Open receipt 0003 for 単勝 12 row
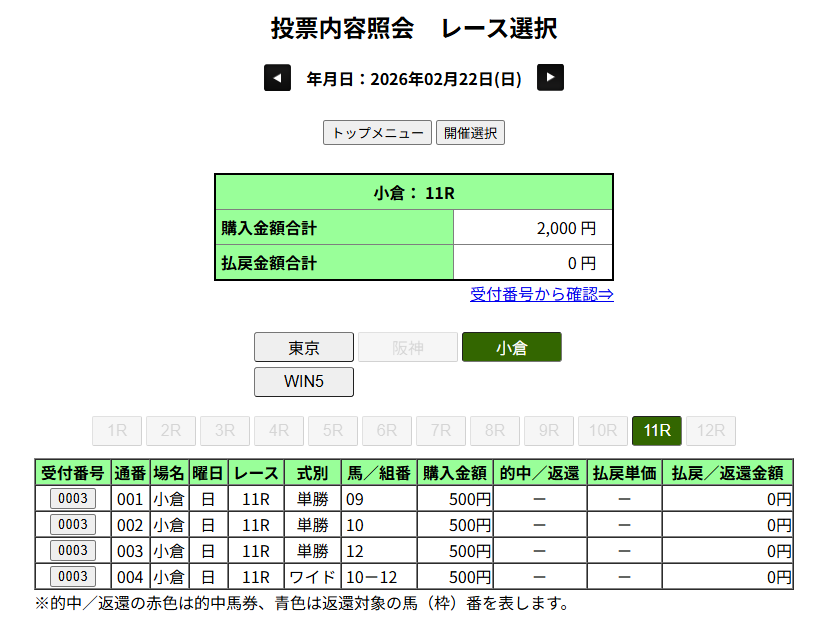 [72, 551]
